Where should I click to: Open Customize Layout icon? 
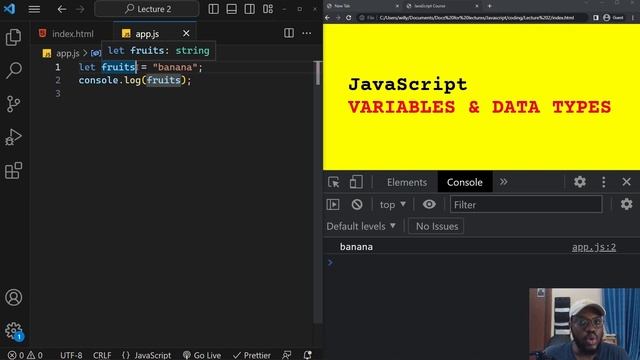268,9
